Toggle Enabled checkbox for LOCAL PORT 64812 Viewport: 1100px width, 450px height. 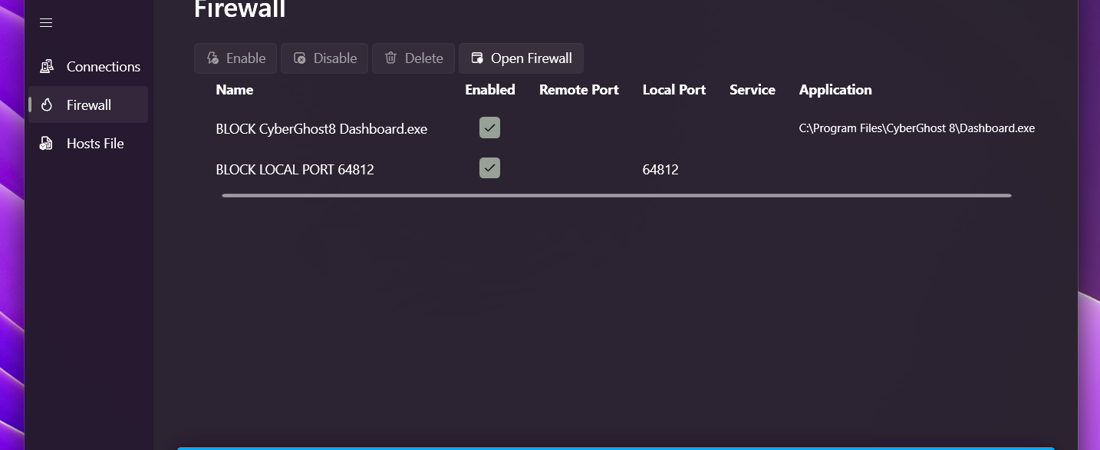[x=489, y=169]
